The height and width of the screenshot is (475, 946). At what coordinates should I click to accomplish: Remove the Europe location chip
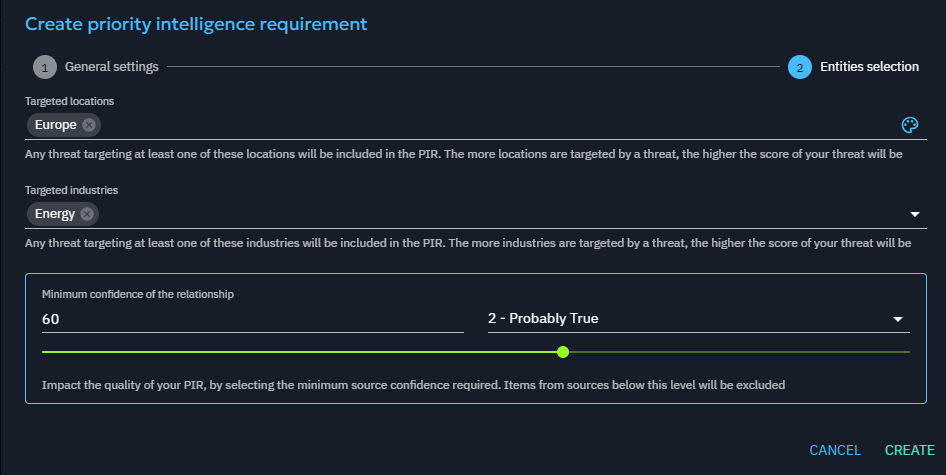(x=89, y=125)
